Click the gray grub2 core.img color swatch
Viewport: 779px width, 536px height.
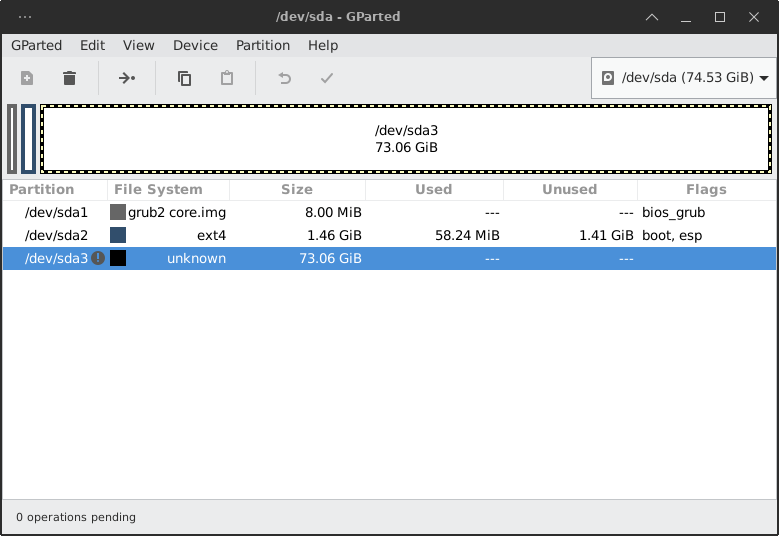[118, 212]
